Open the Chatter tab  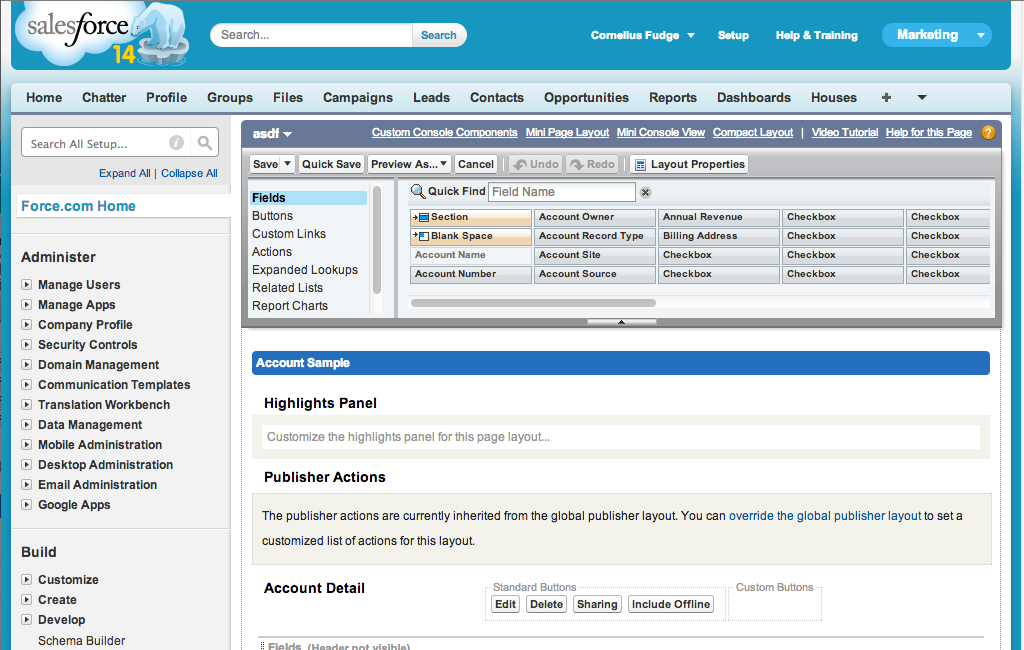pos(103,97)
